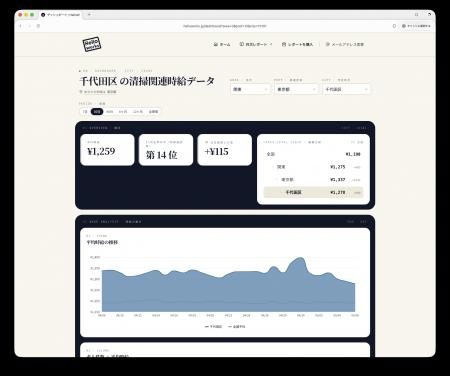The image size is (450, 376).
Task: Select the highlighted 30日 period pill
Action: pos(97,112)
